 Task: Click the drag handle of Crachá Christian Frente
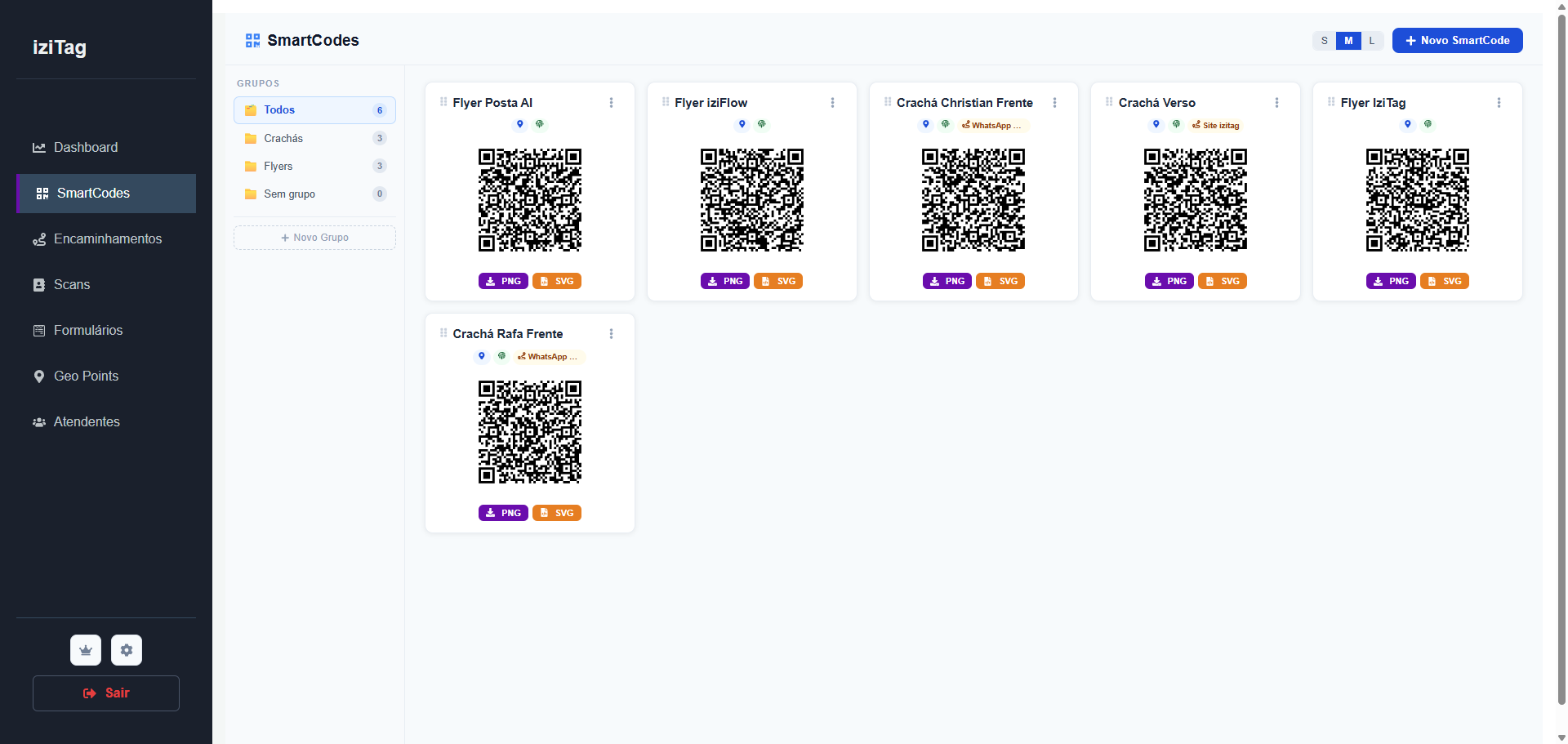(x=888, y=102)
